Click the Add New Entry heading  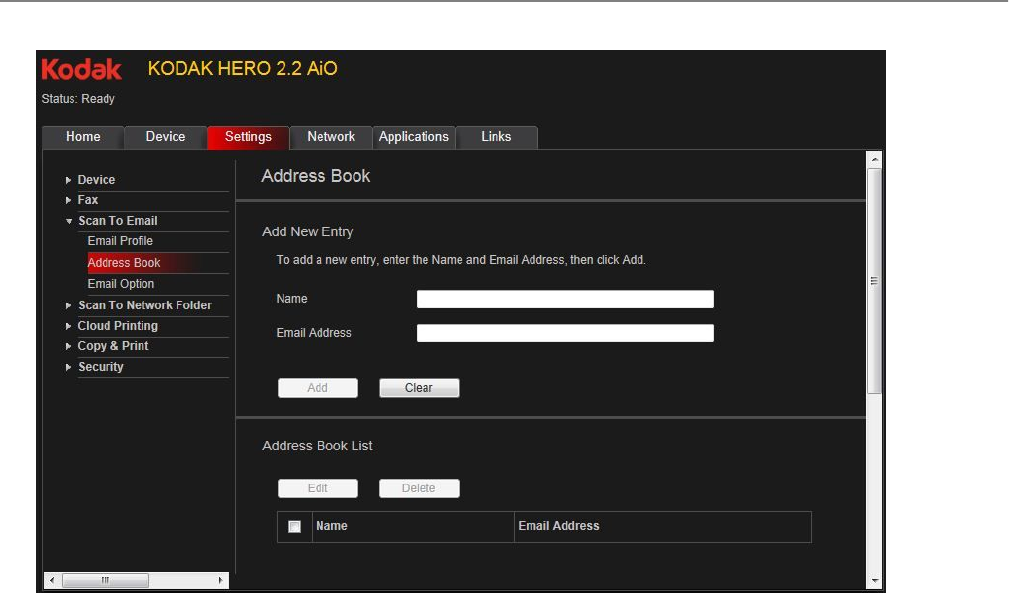tap(308, 232)
